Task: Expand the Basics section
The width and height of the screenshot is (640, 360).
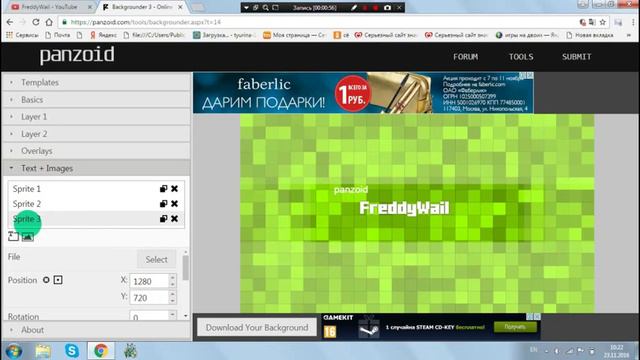Action: pyautogui.click(x=96, y=100)
